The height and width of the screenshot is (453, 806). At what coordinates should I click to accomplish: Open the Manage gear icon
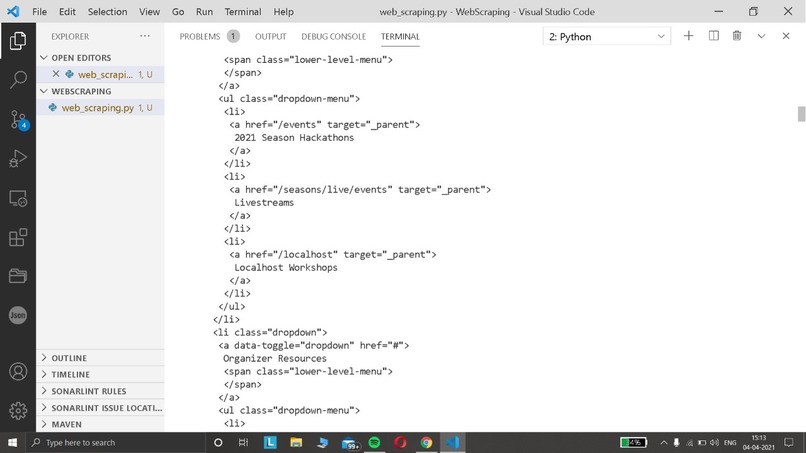coord(18,410)
